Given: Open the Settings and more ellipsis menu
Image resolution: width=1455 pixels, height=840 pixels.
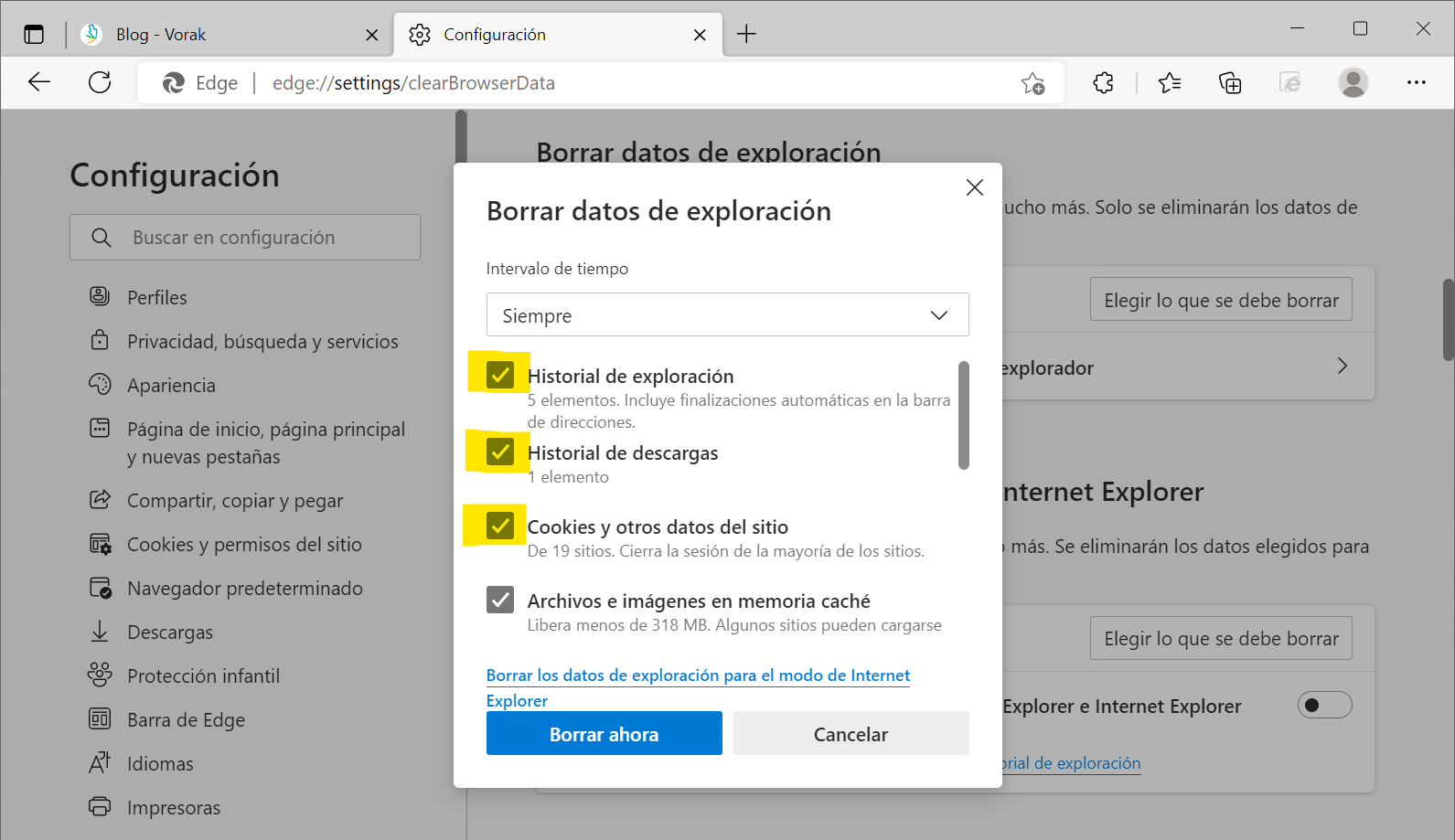Looking at the screenshot, I should point(1417,82).
